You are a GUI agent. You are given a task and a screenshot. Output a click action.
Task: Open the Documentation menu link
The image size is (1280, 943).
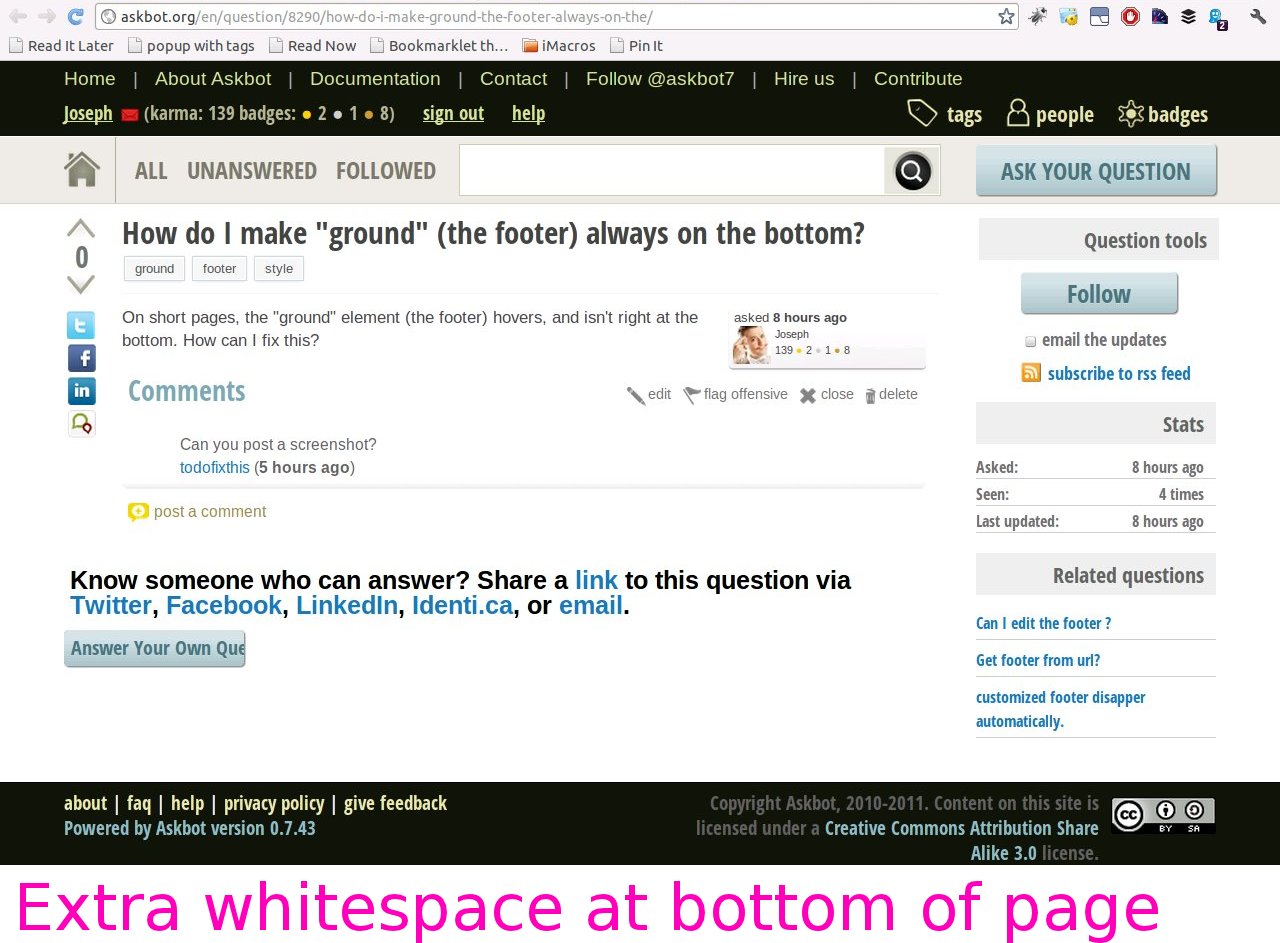[x=375, y=79]
